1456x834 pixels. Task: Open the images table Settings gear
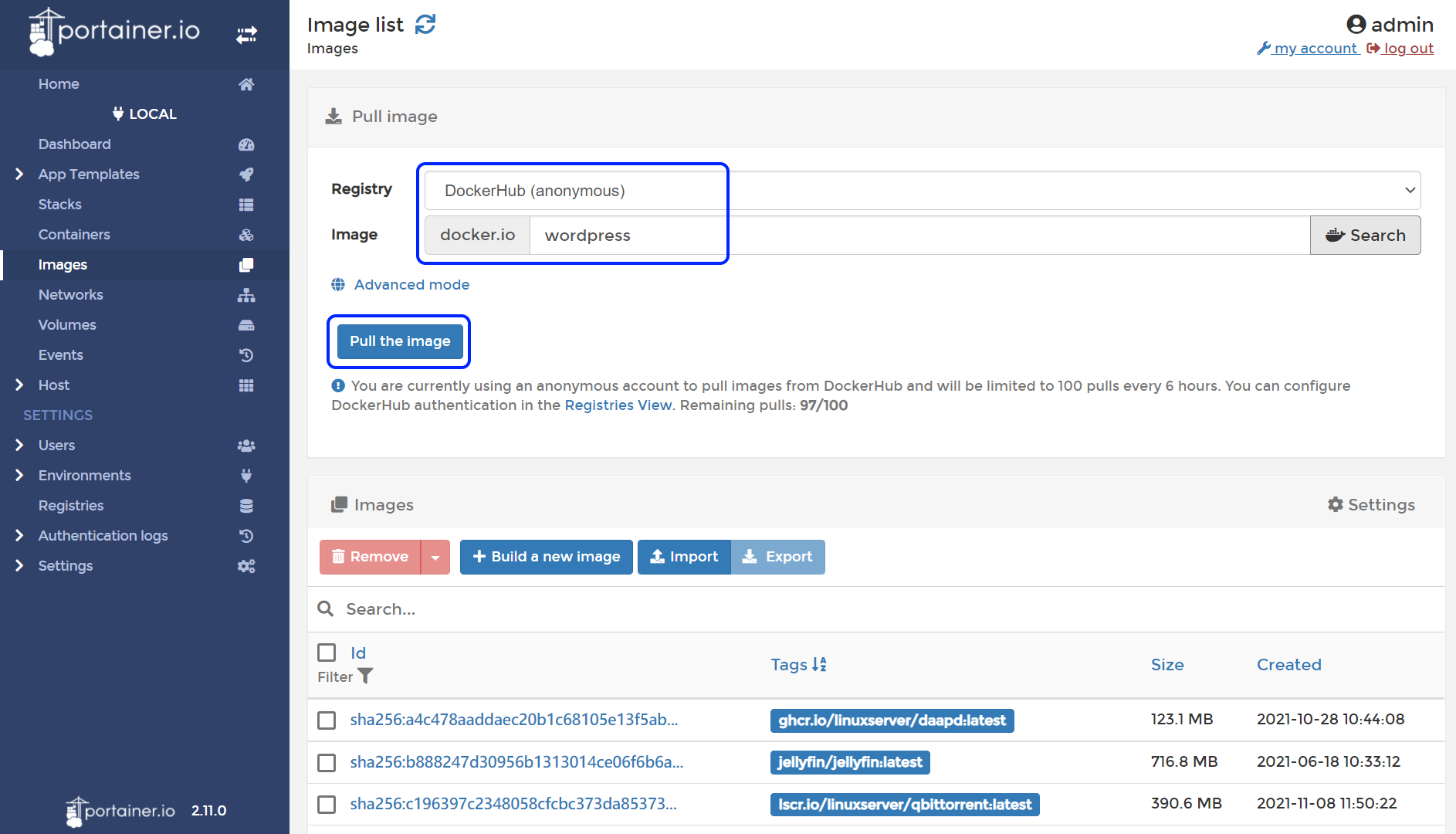point(1335,504)
